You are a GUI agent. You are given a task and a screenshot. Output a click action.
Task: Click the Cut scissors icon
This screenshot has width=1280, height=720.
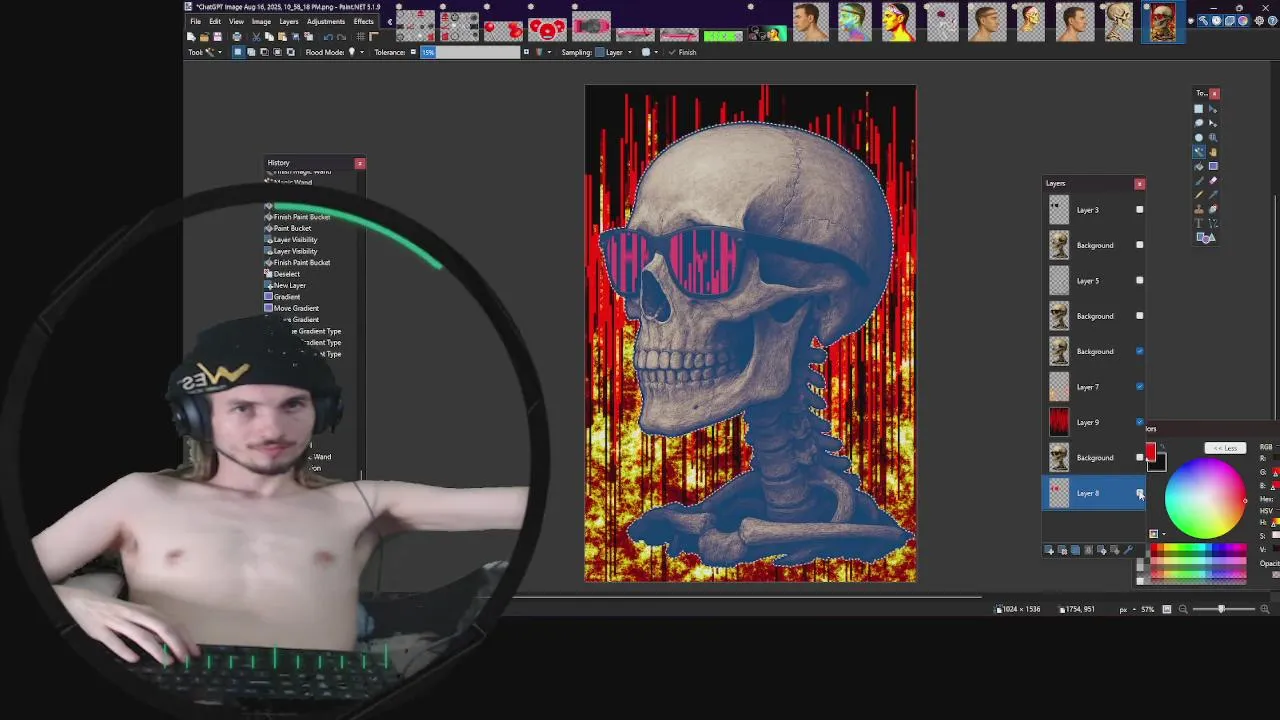coord(256,36)
